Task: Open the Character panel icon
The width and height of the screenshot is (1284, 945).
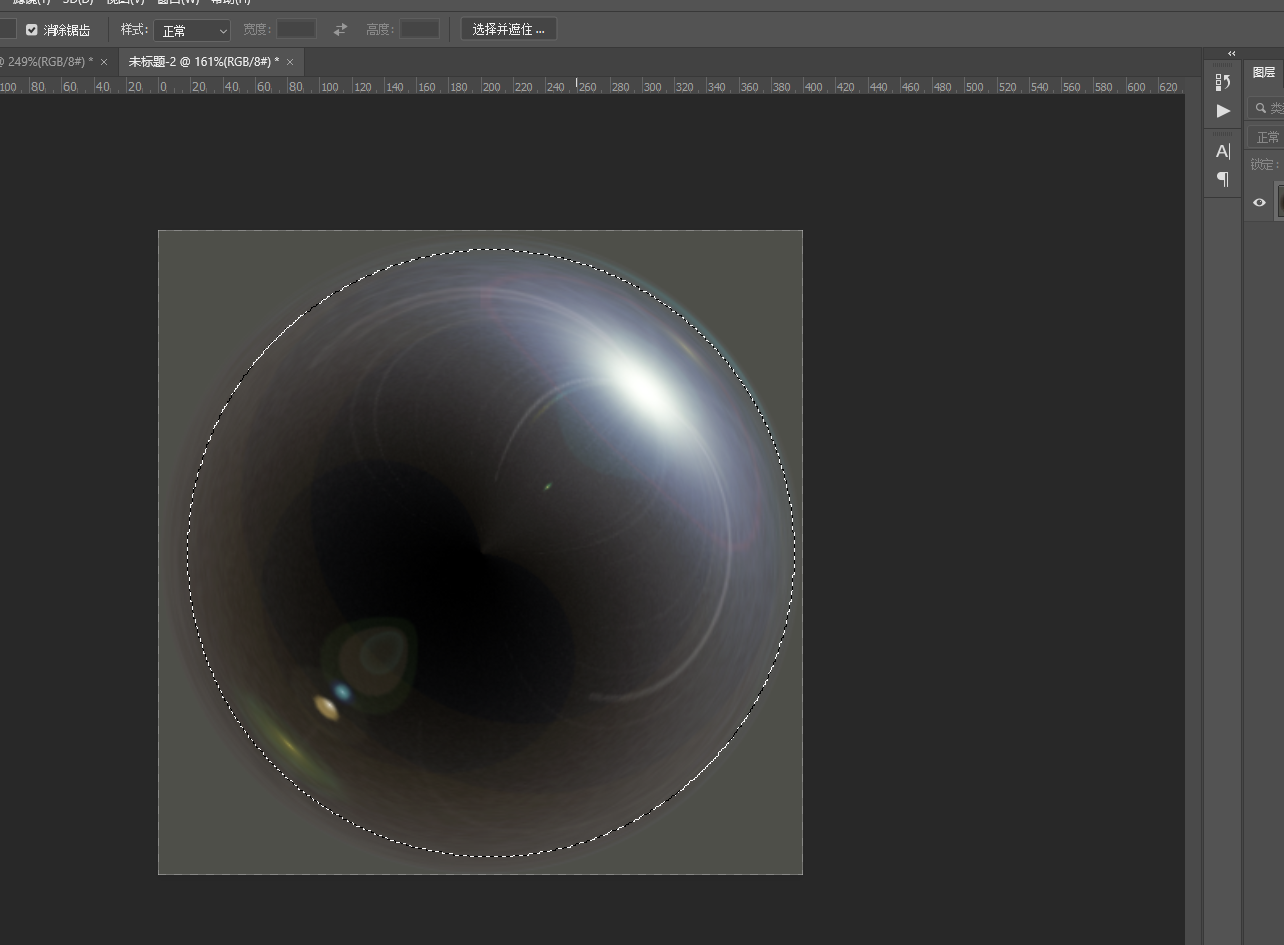Action: point(1222,151)
